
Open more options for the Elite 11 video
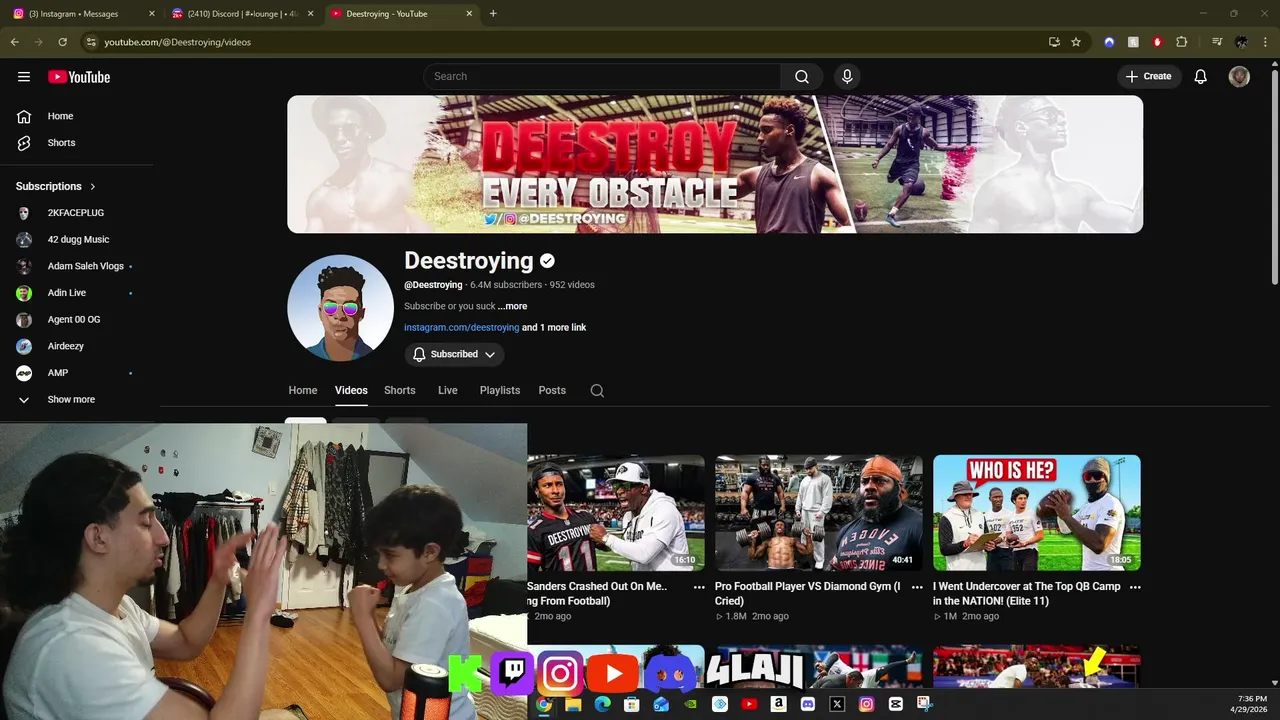click(x=1135, y=588)
